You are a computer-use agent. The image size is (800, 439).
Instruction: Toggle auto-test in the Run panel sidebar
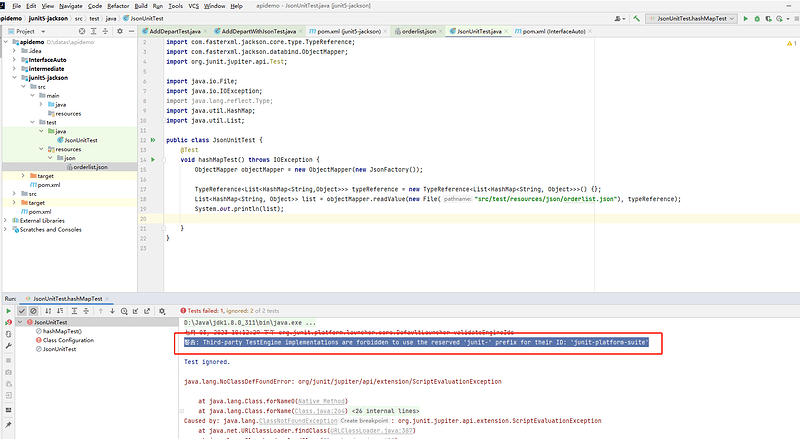tap(8, 334)
